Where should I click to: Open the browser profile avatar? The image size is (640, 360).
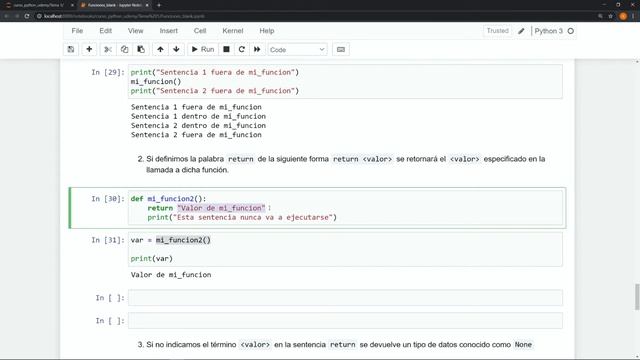[623, 16]
